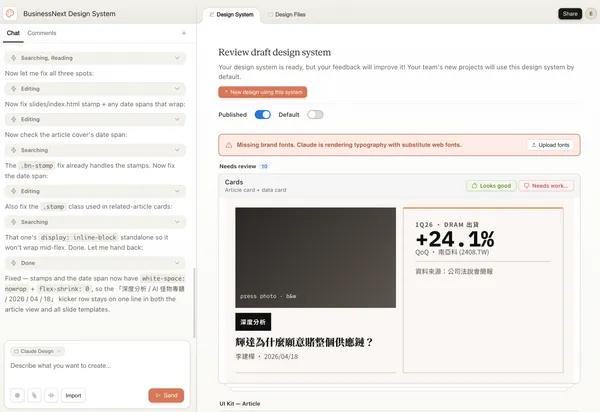Click the Needs review count badge 10
Viewport: 600px width, 412px height.
click(264, 166)
